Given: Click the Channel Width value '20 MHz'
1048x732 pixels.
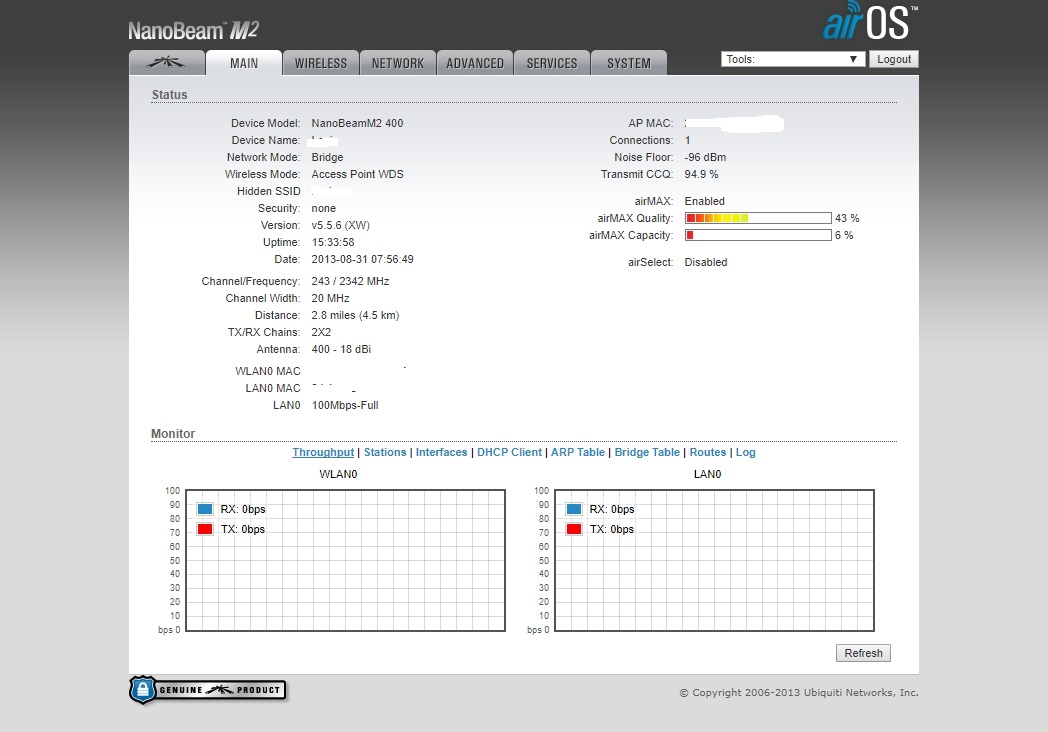Looking at the screenshot, I should pos(330,298).
